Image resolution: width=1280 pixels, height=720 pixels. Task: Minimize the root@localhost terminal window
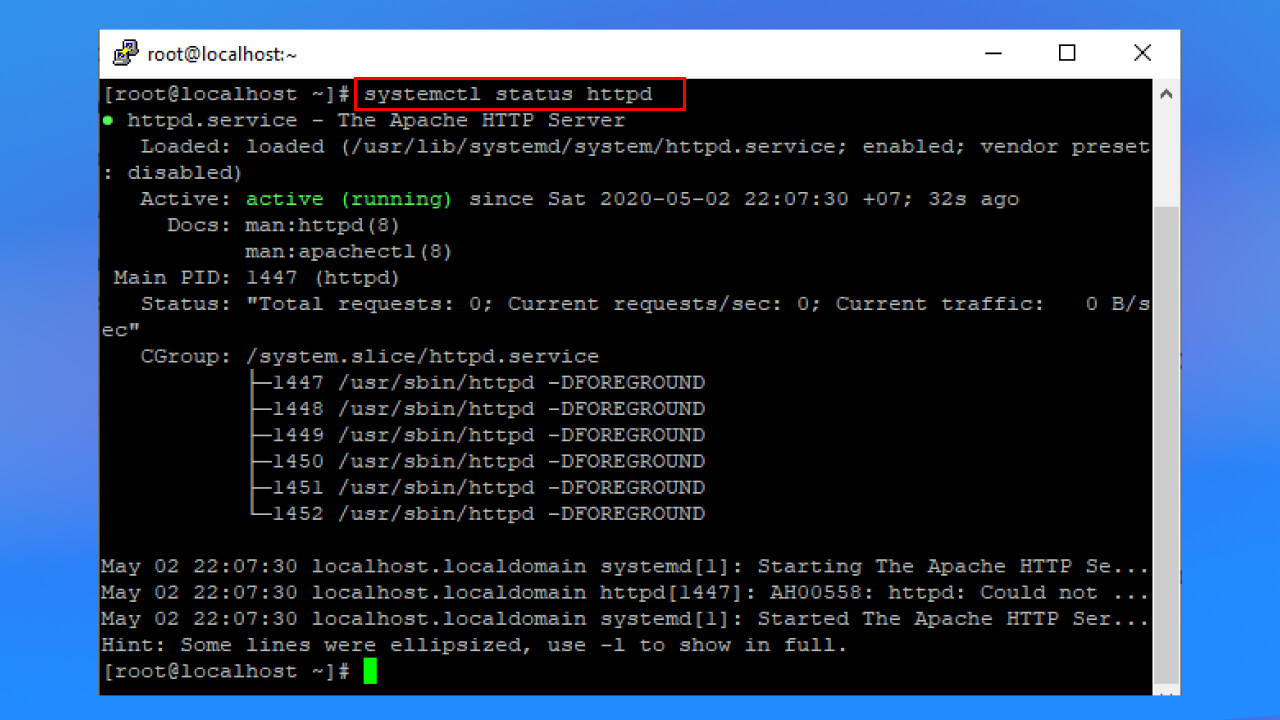point(992,53)
